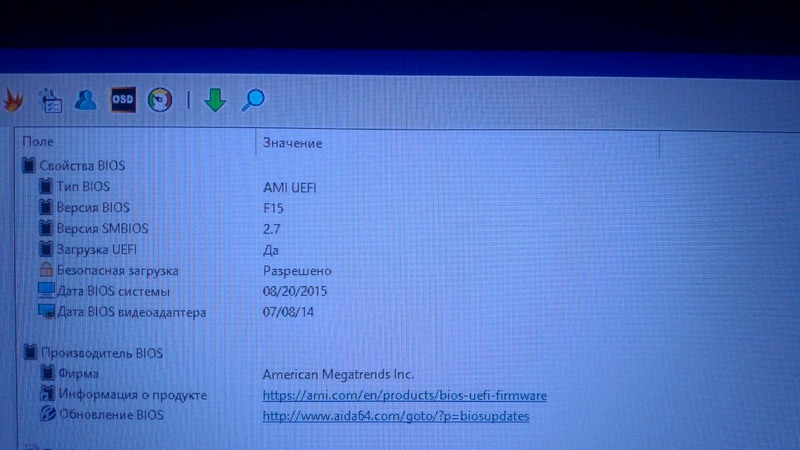This screenshot has height=450, width=800.
Task: Click the colored gauge dial icon
Action: [x=160, y=100]
